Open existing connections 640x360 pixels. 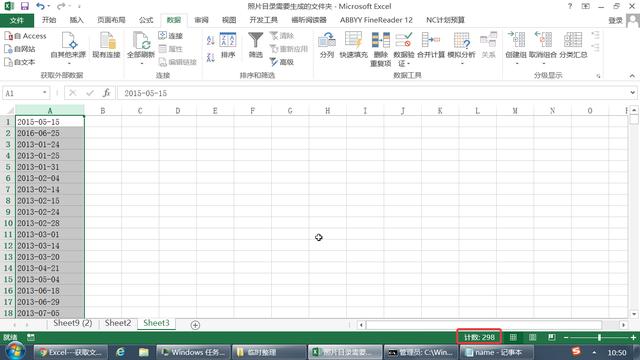[106, 45]
